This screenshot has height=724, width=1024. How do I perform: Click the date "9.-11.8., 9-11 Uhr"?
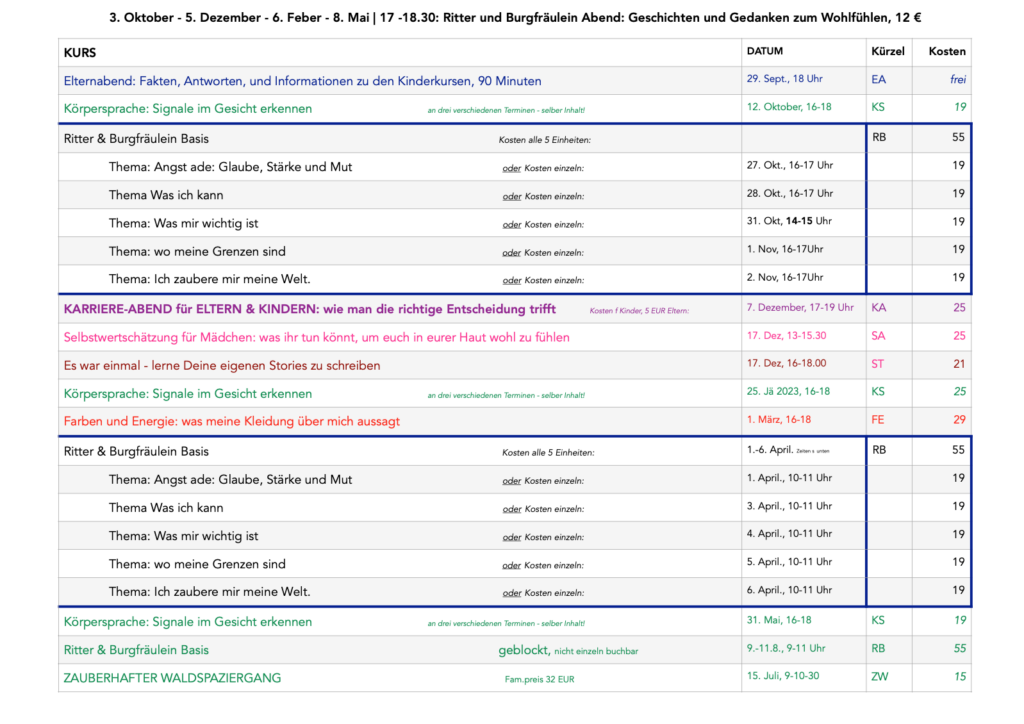point(786,648)
